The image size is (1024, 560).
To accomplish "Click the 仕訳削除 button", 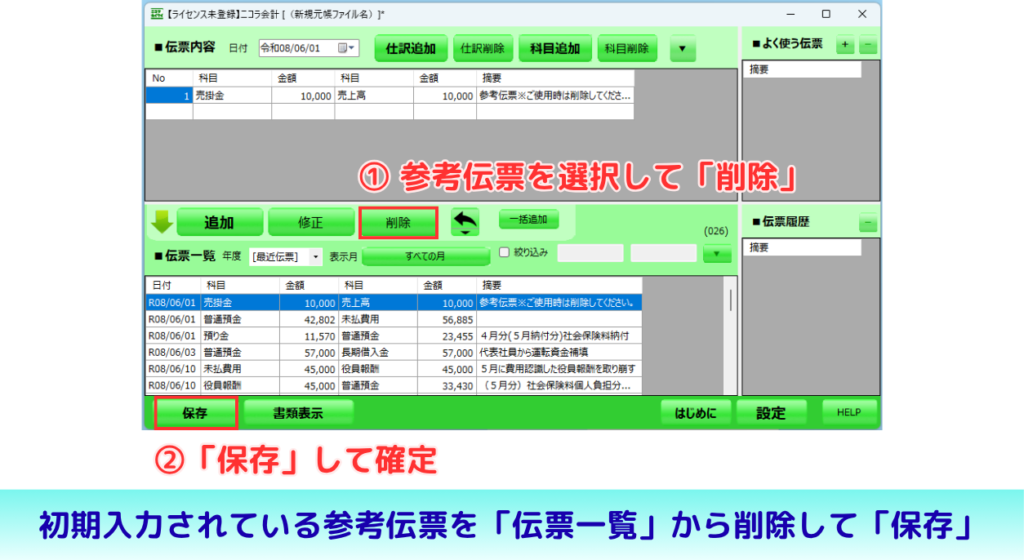I will pyautogui.click(x=483, y=48).
